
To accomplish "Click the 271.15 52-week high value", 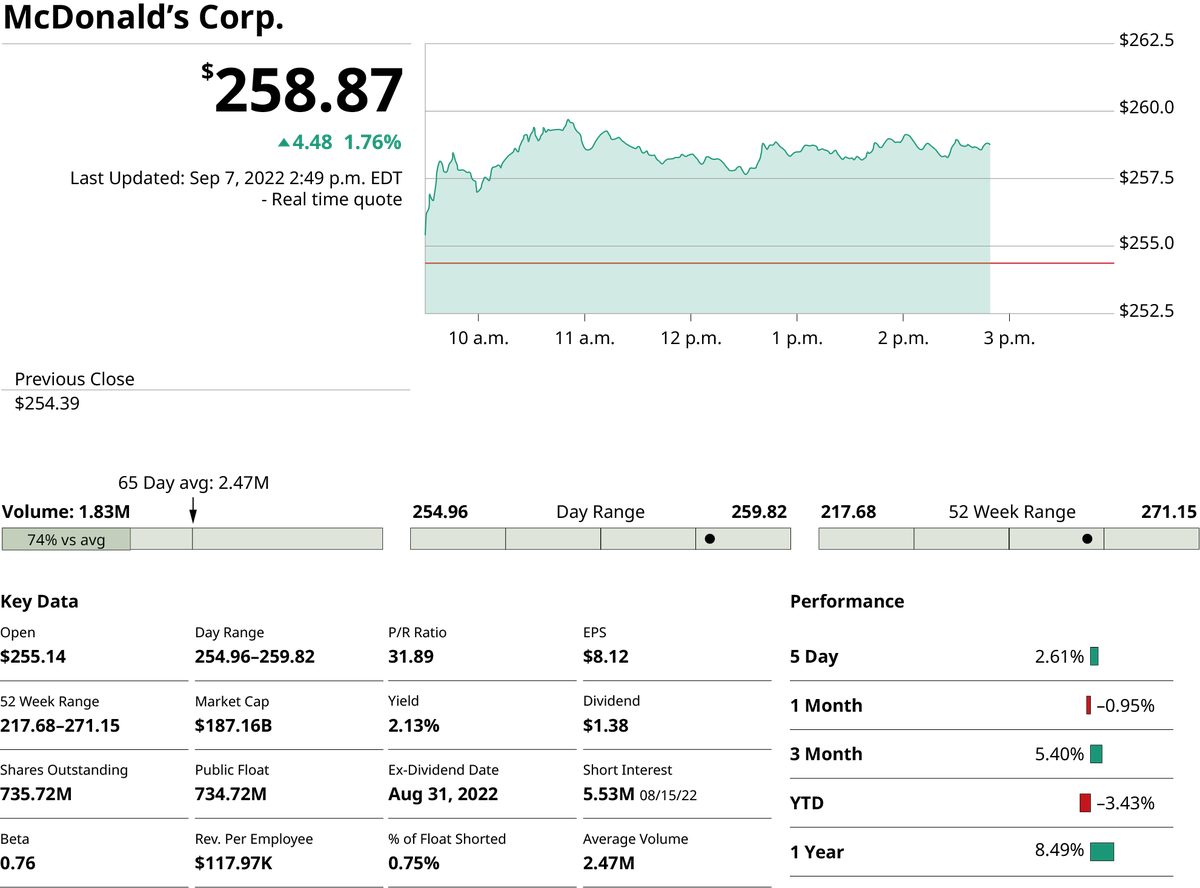I will coord(1168,512).
